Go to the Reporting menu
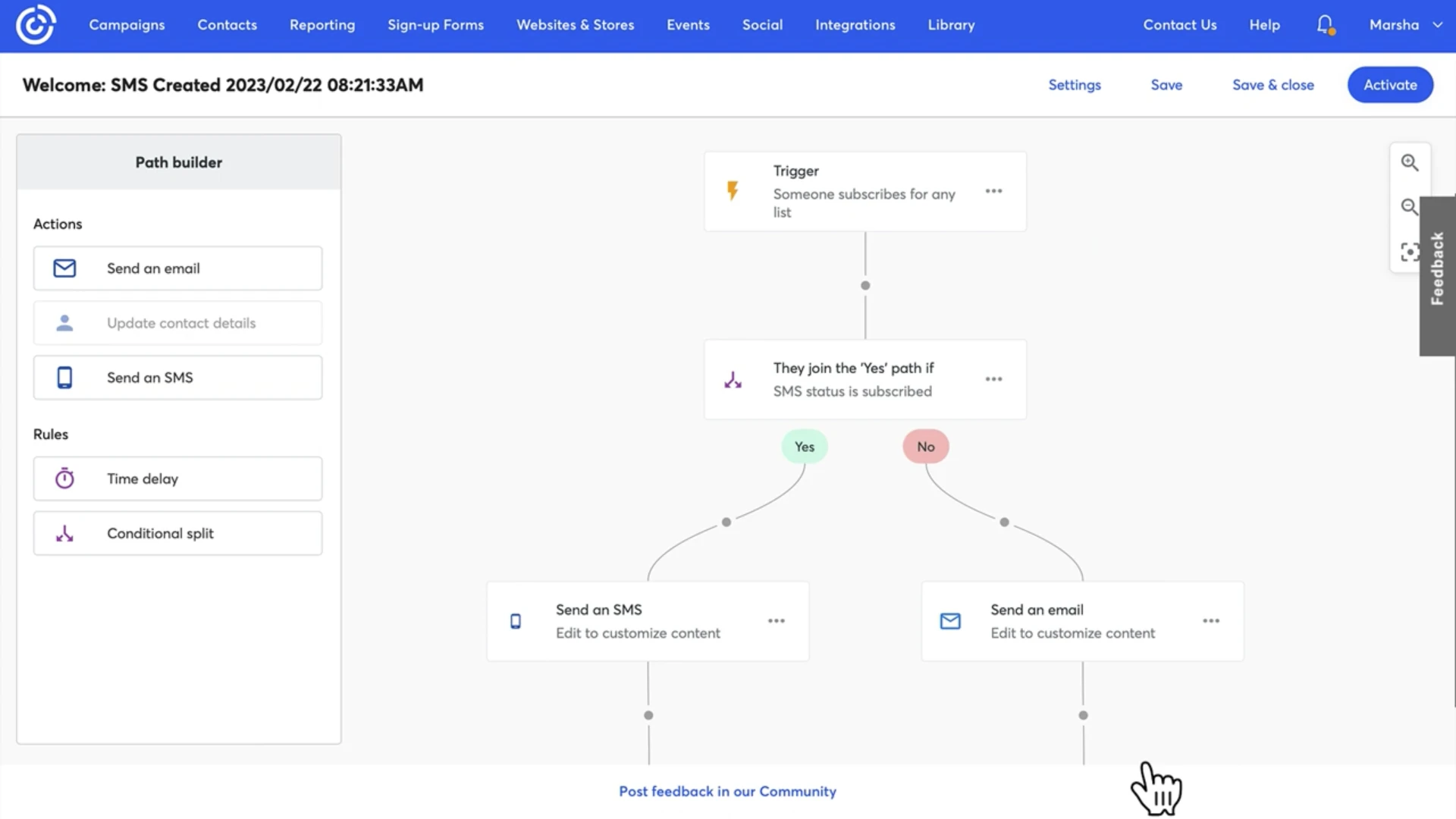 [322, 25]
